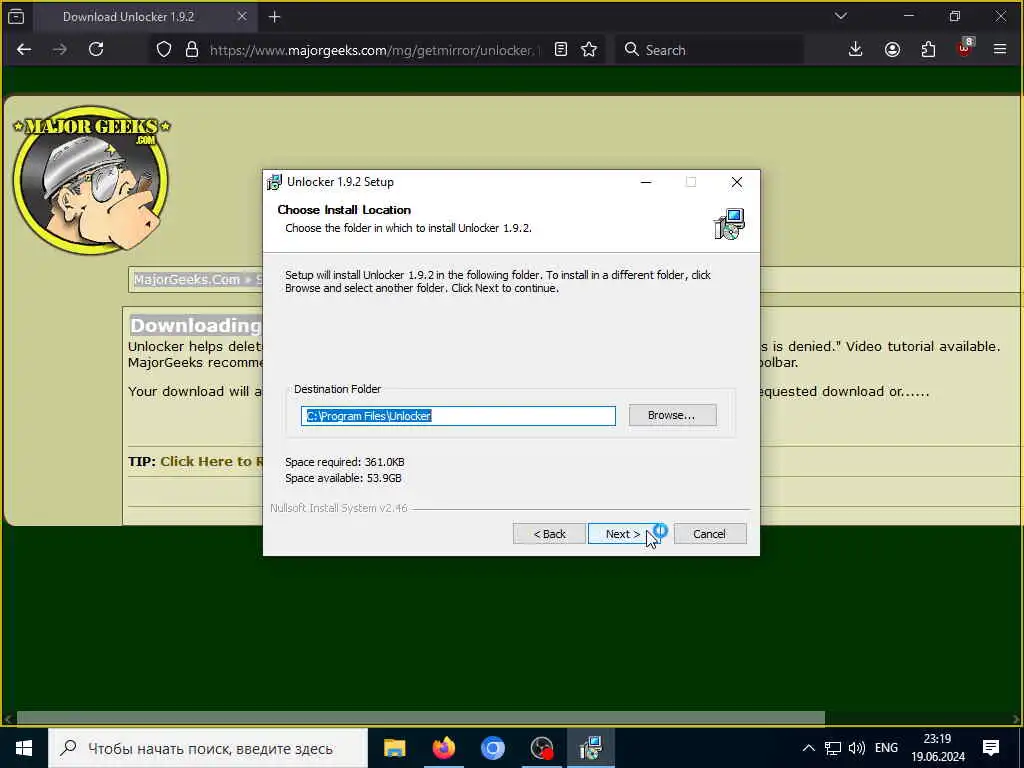This screenshot has height=768, width=1024.
Task: Open the Firefox account icon
Action: tap(892, 50)
